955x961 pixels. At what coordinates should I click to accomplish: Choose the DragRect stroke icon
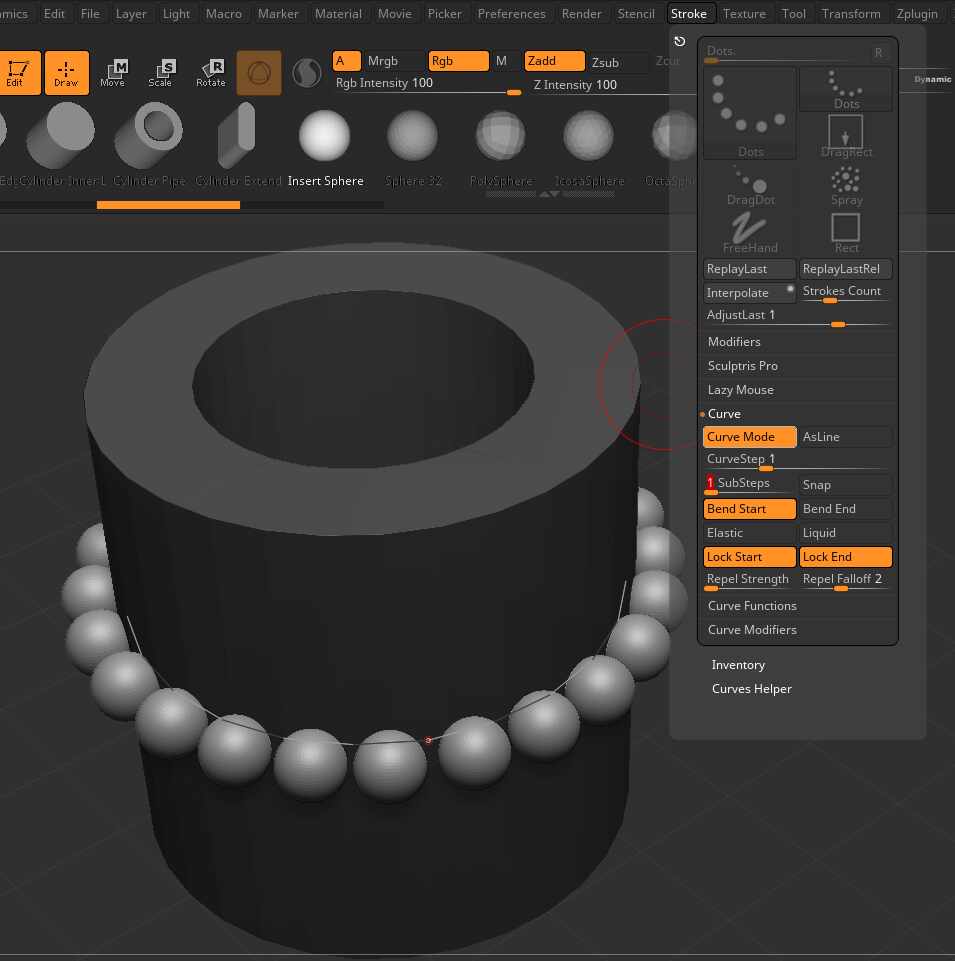pos(846,136)
